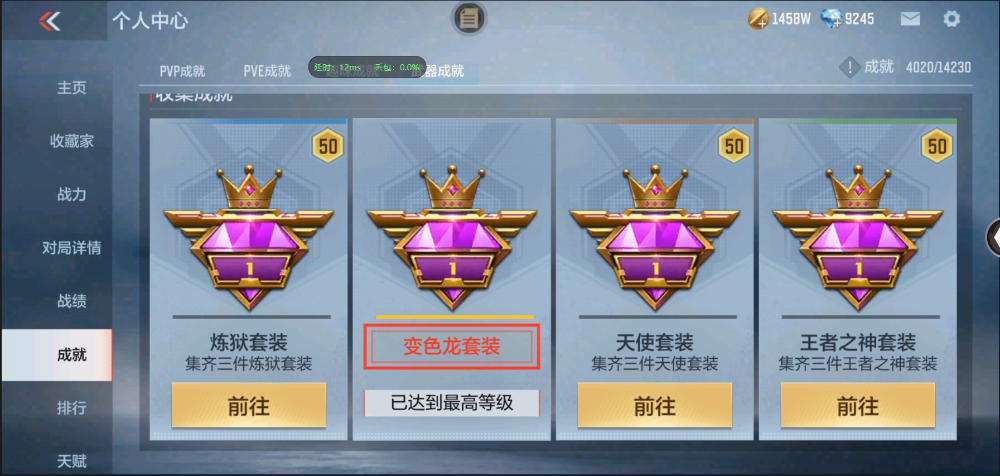
Task: Switch to the PVE成就 tab
Action: click(x=267, y=71)
